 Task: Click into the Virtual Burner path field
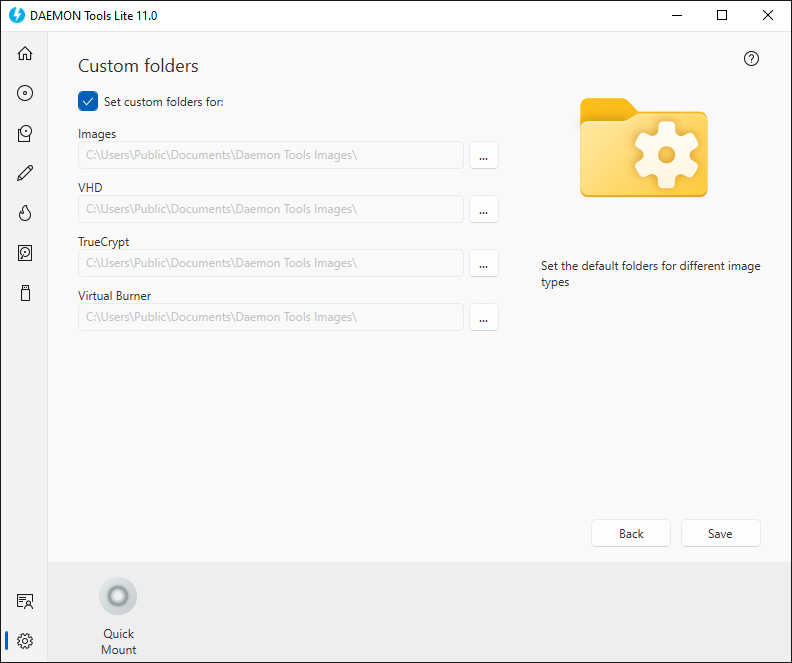[x=271, y=317]
